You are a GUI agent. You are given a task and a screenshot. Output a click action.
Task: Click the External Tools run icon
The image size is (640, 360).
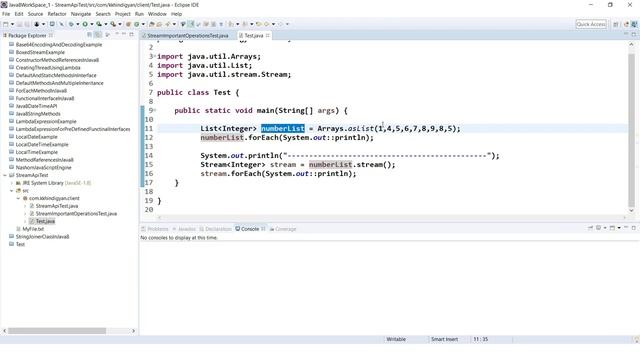113,24
